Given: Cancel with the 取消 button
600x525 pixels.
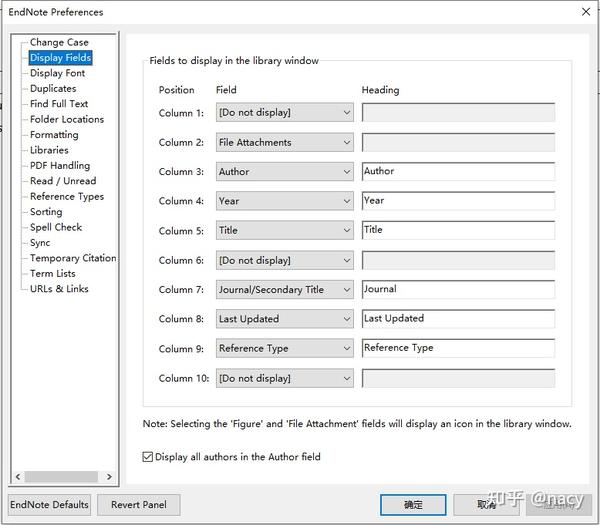Looking at the screenshot, I should point(486,505).
